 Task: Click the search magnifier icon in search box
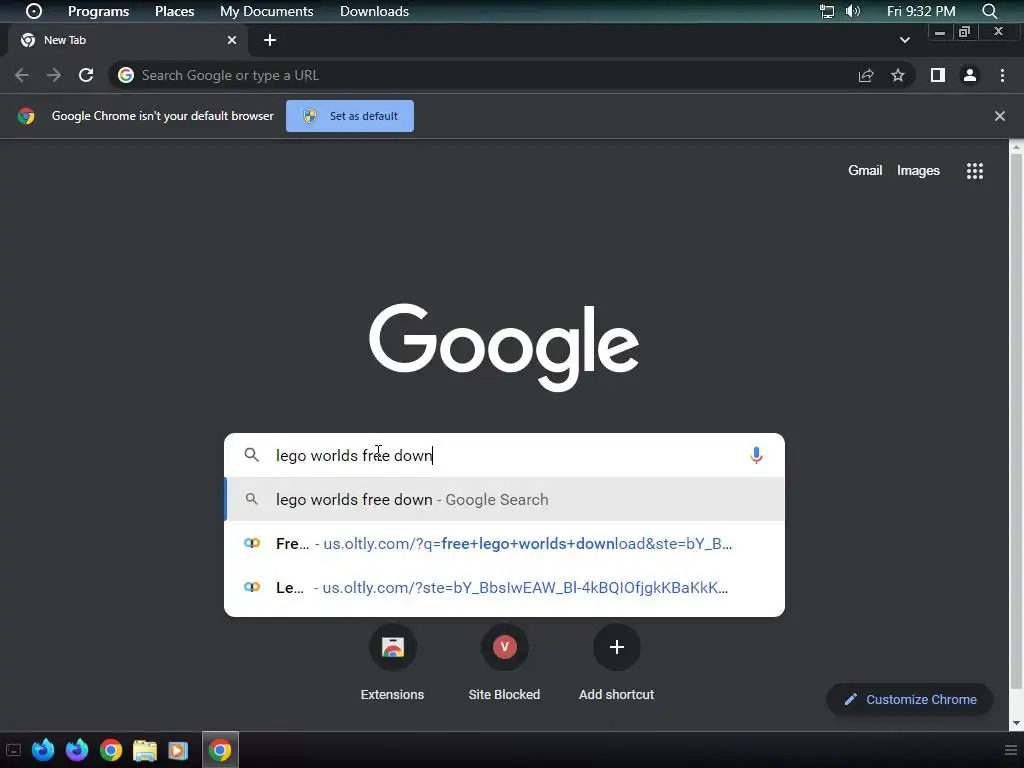[x=251, y=455]
